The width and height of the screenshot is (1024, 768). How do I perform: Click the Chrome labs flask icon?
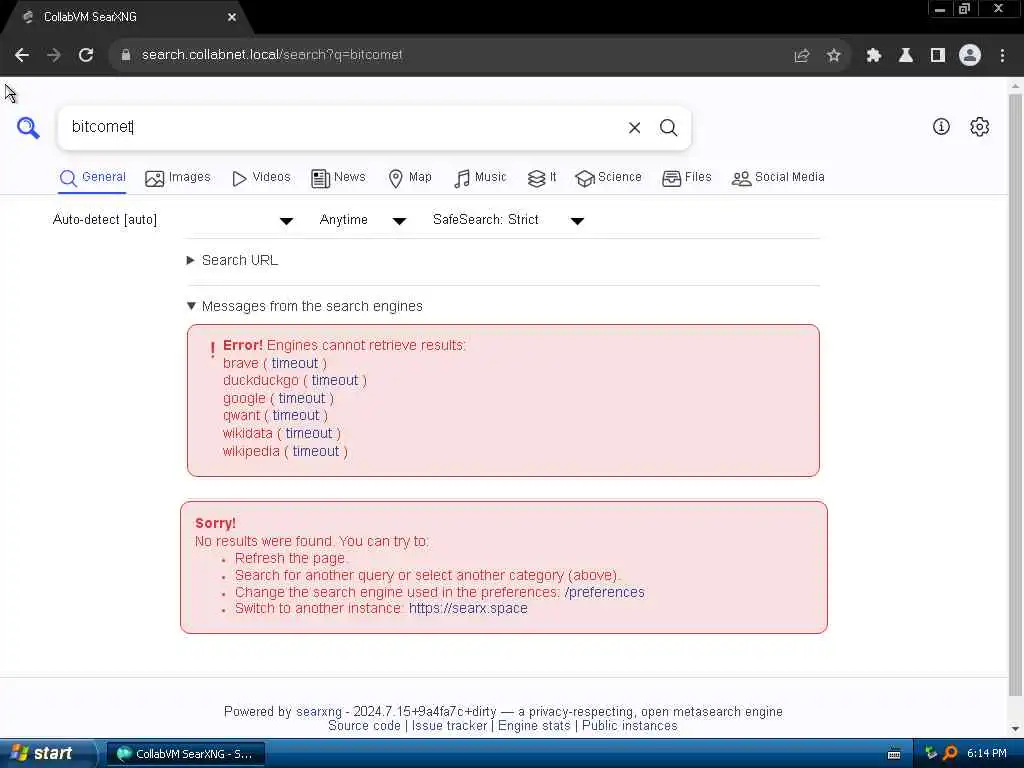tap(906, 56)
